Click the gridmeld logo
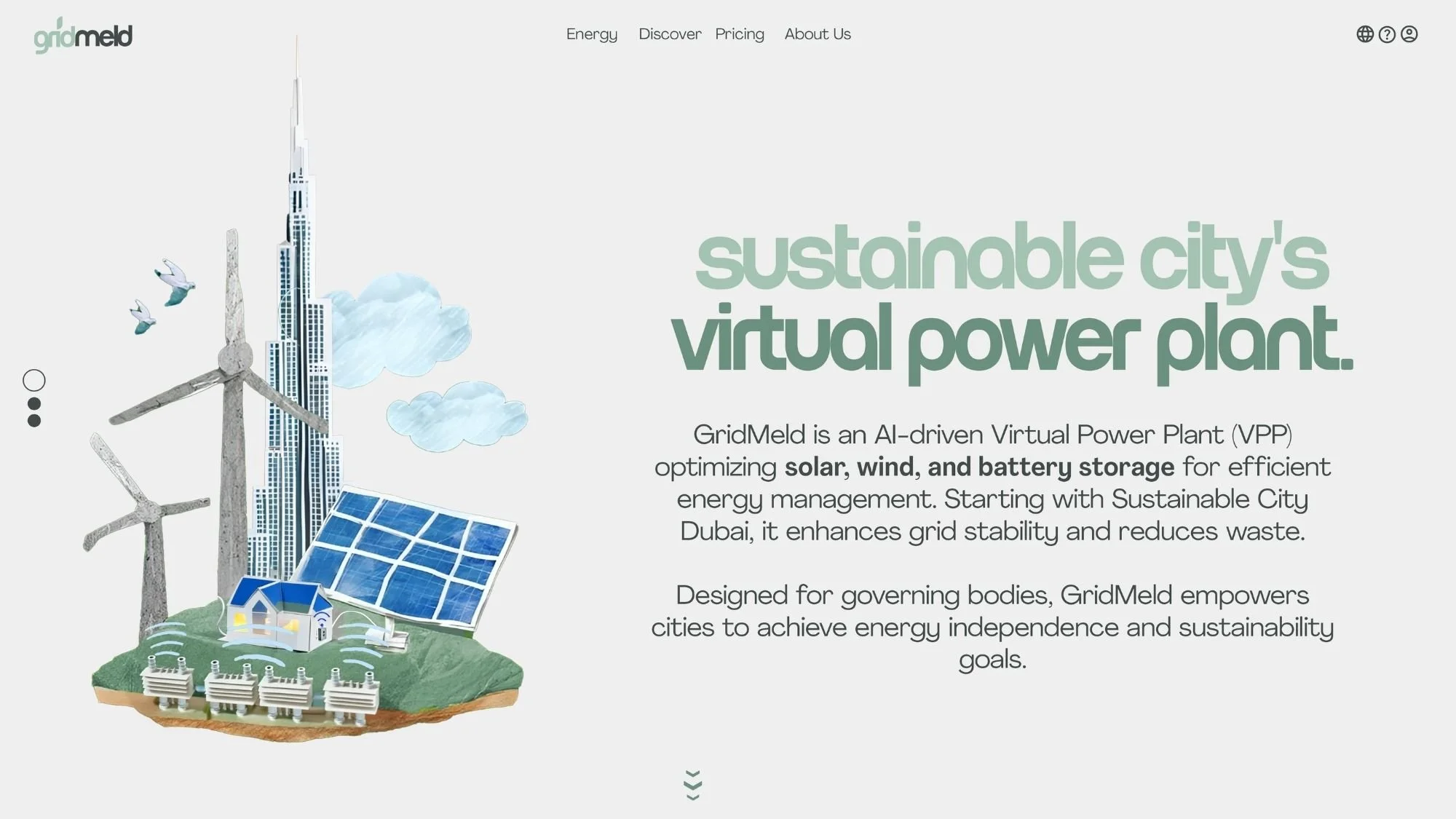The height and width of the screenshot is (819, 1456). (83, 35)
